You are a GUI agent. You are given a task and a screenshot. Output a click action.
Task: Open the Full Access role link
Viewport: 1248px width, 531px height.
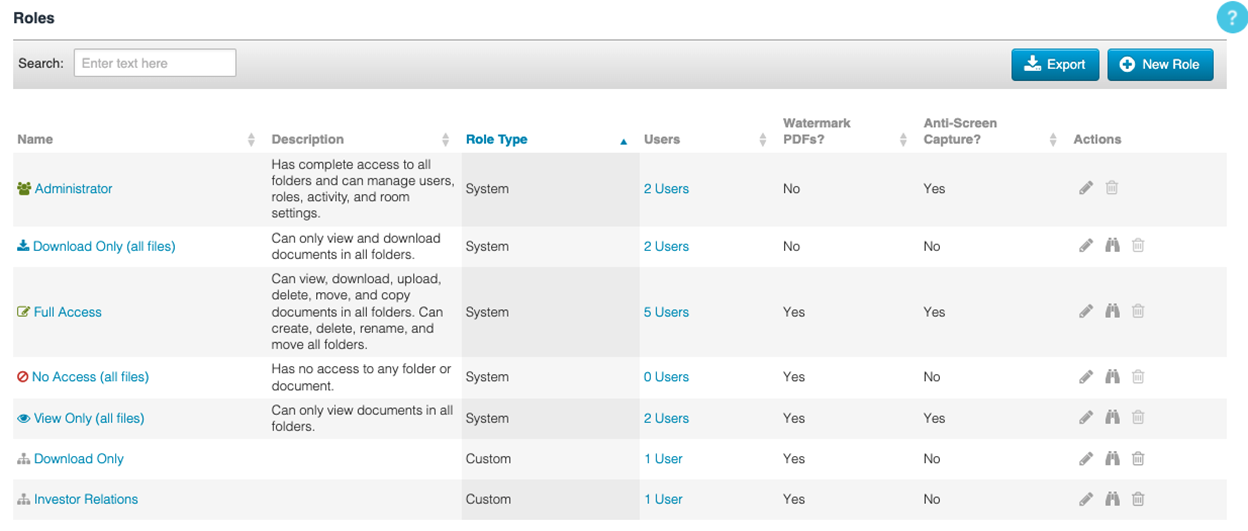pos(68,312)
